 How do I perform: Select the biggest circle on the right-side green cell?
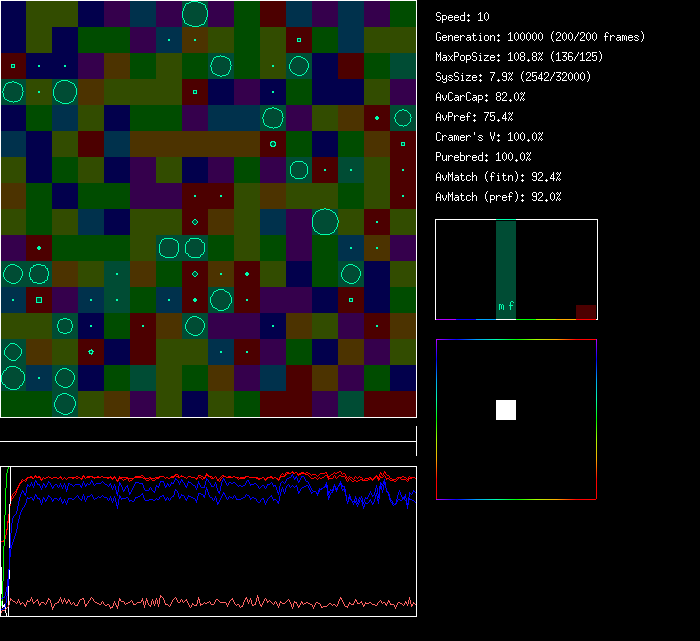325,221
